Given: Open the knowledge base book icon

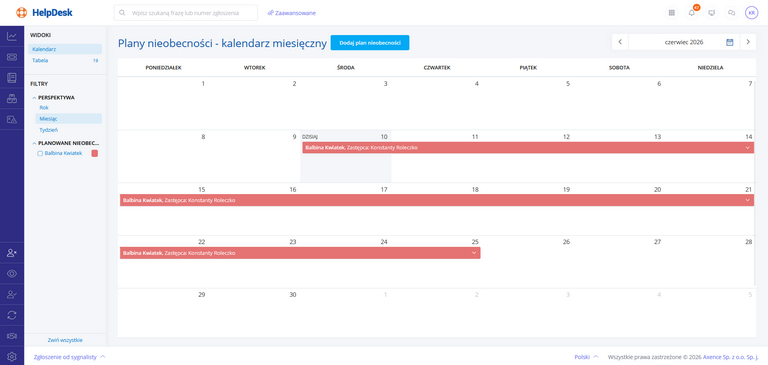Looking at the screenshot, I should click(x=12, y=77).
